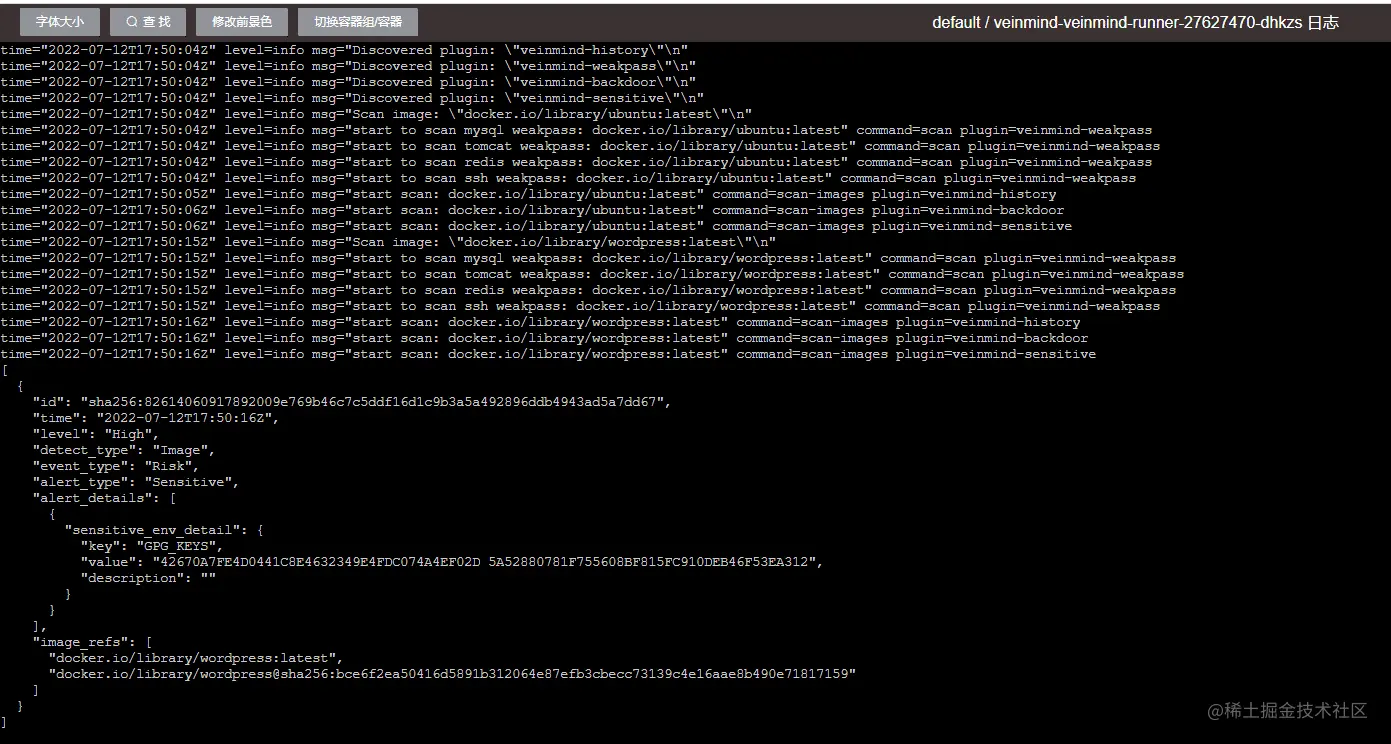Select the Scan image ubuntu:latest log line

[x=376, y=114]
